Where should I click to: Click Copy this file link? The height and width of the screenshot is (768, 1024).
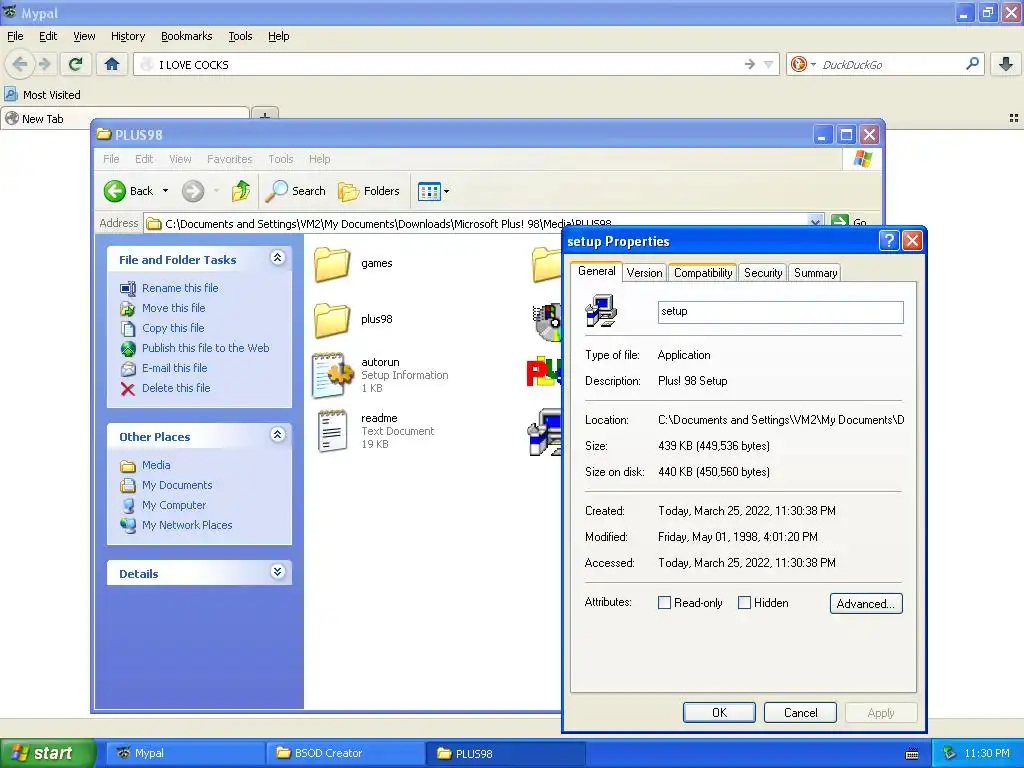173,328
